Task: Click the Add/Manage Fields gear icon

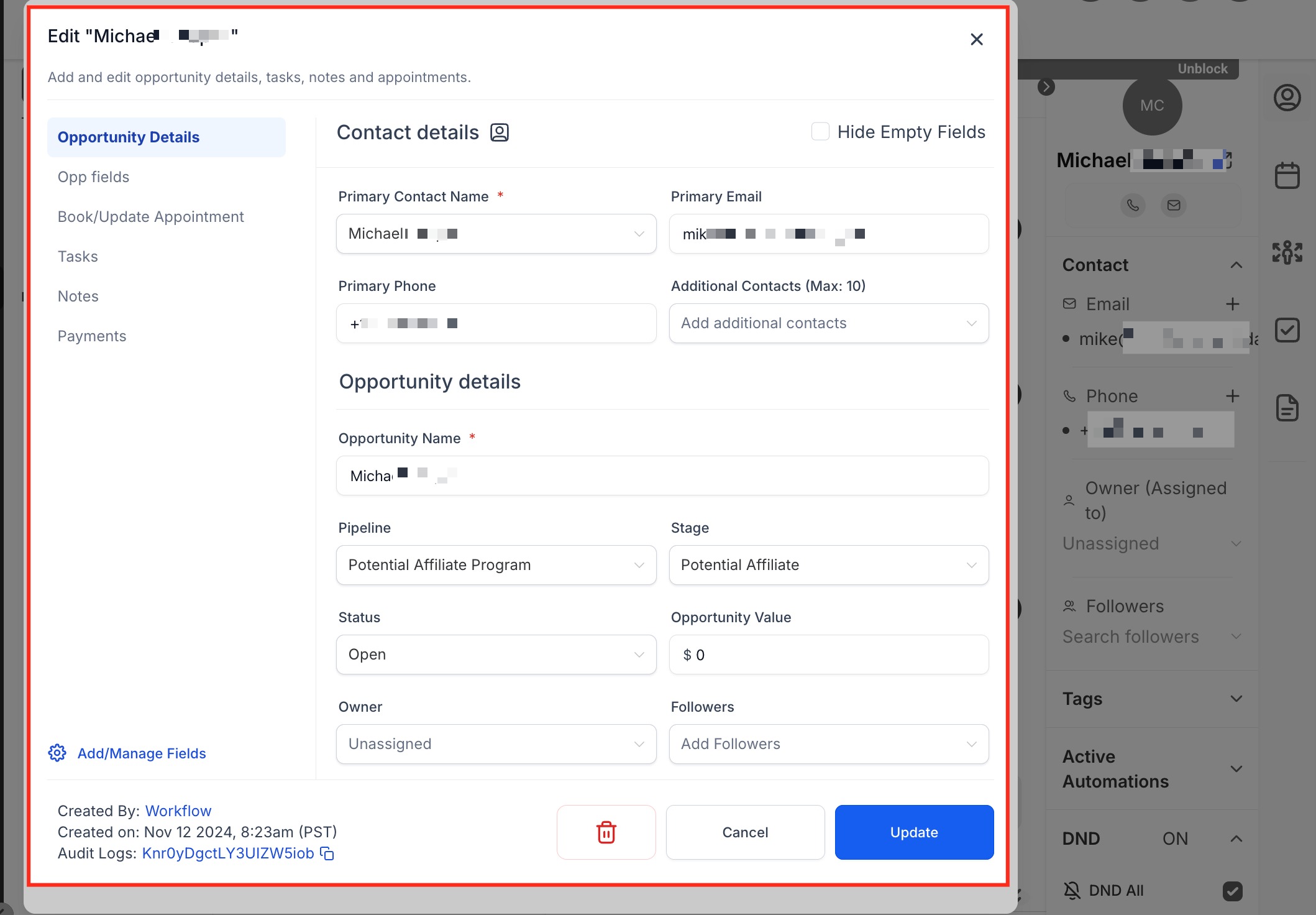Action: (x=57, y=753)
